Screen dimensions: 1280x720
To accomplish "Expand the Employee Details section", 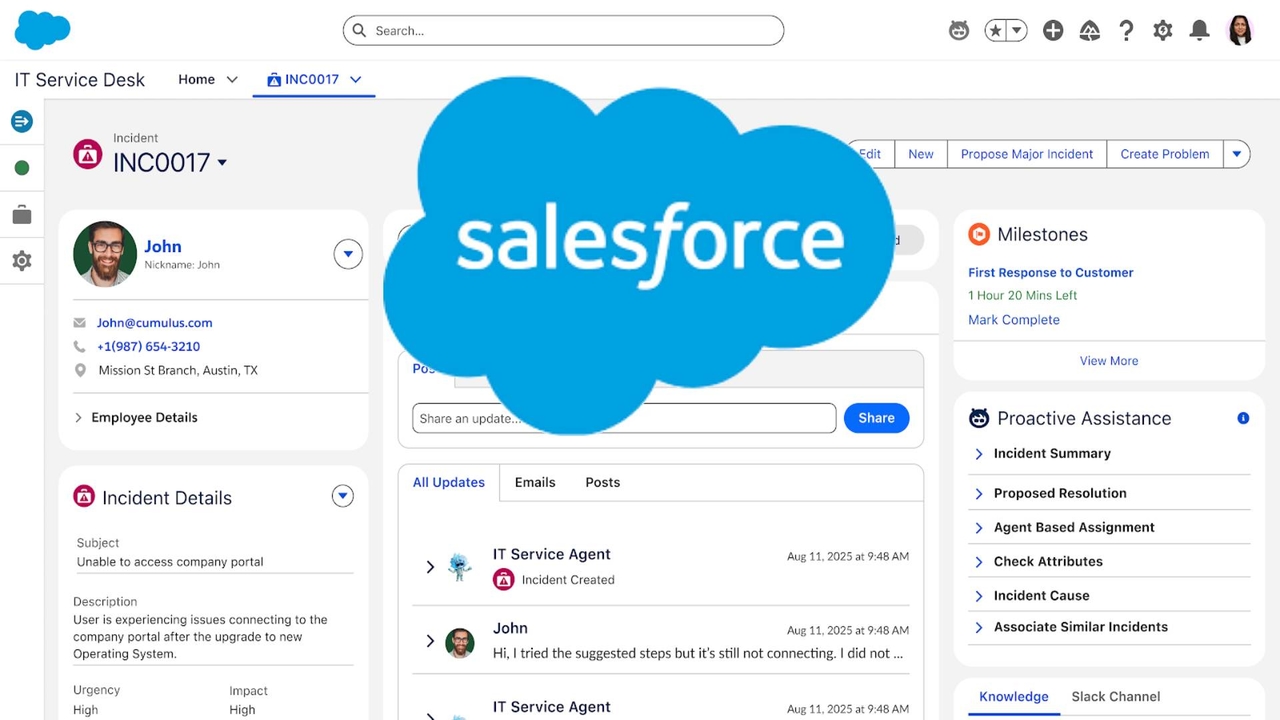I will click(79, 418).
